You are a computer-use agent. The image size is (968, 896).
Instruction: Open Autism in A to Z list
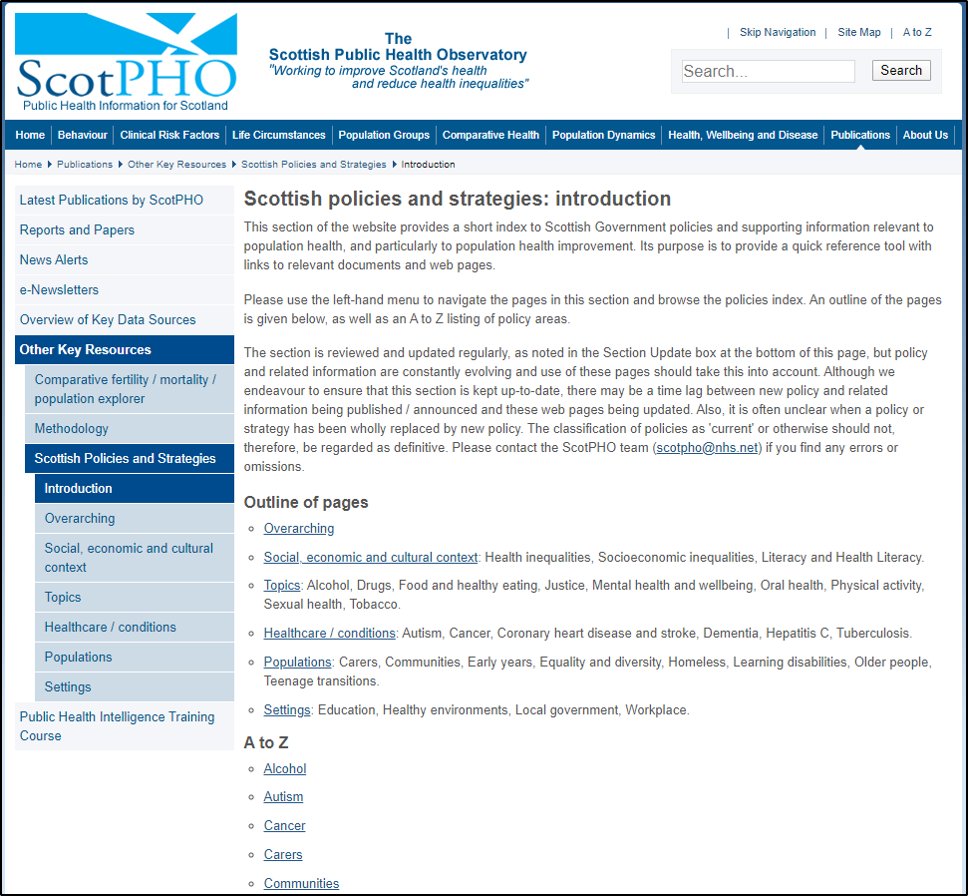point(283,797)
